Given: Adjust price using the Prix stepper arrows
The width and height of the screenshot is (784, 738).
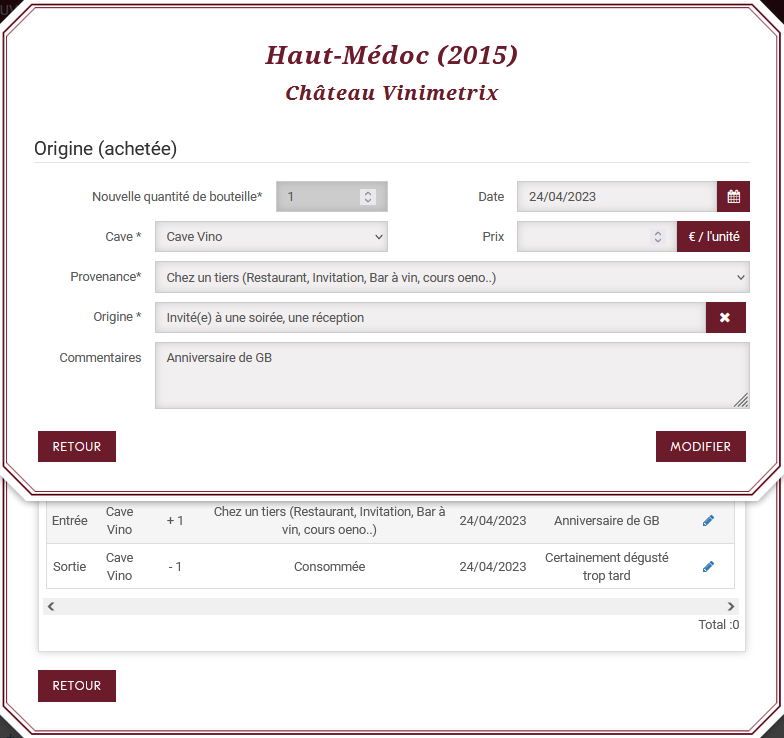Looking at the screenshot, I should tap(657, 238).
